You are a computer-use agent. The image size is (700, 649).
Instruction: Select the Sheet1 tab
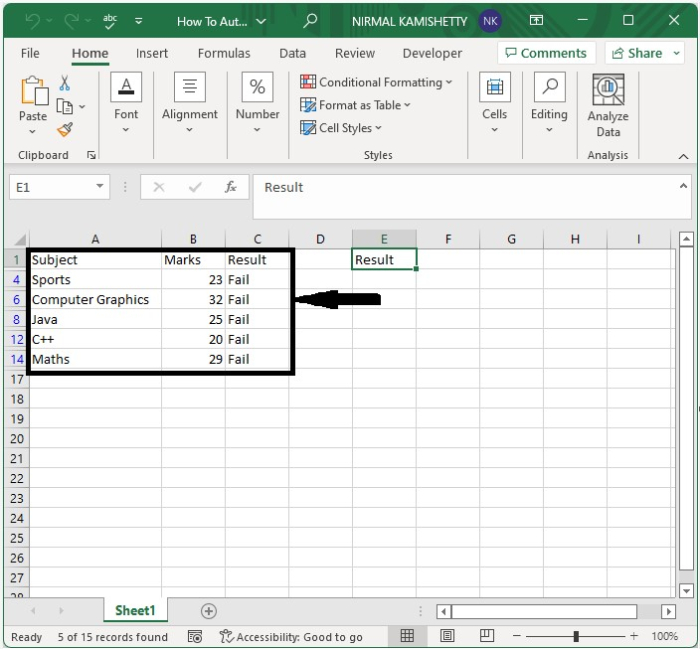(135, 611)
